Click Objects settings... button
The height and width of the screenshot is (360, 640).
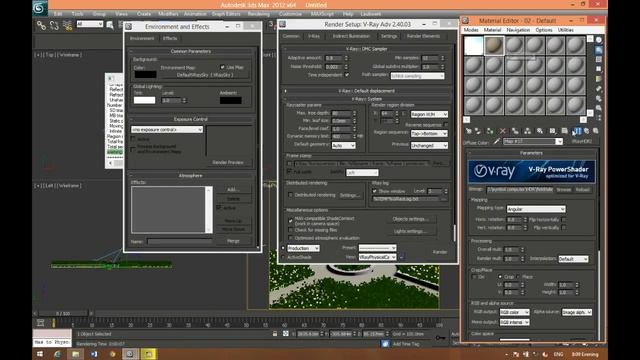pyautogui.click(x=411, y=219)
